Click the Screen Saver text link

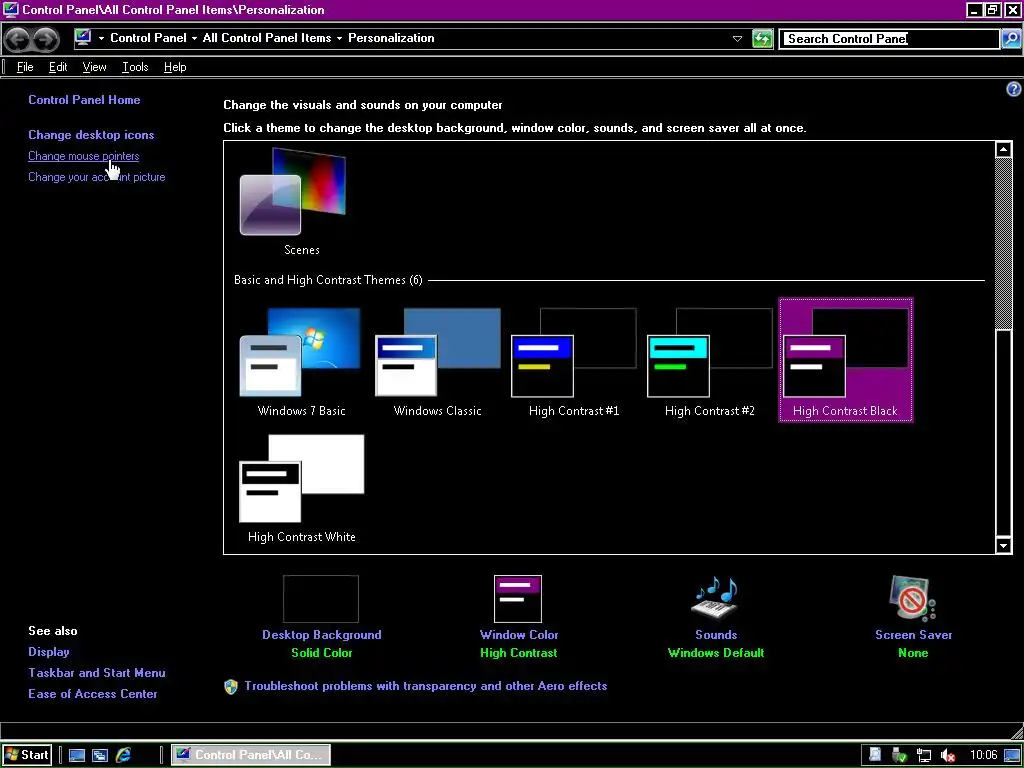[913, 635]
